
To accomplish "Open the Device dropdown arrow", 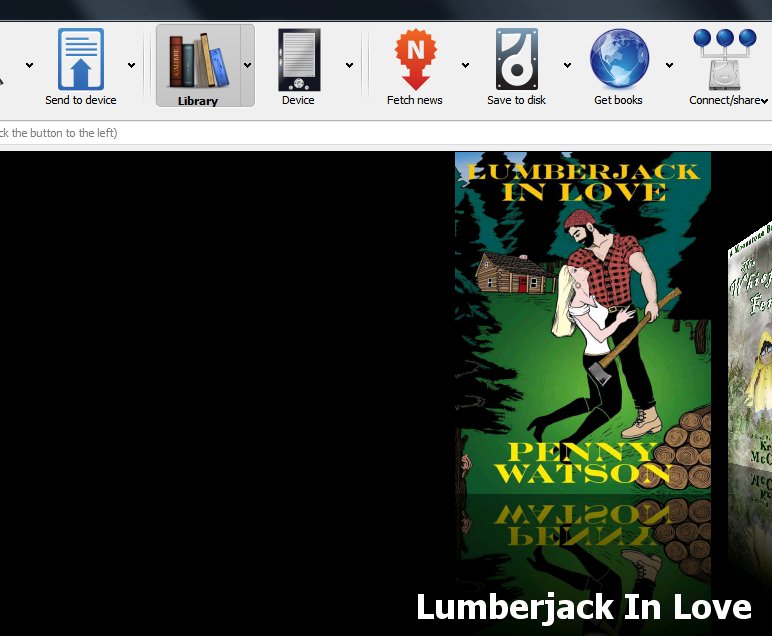I will (x=349, y=65).
